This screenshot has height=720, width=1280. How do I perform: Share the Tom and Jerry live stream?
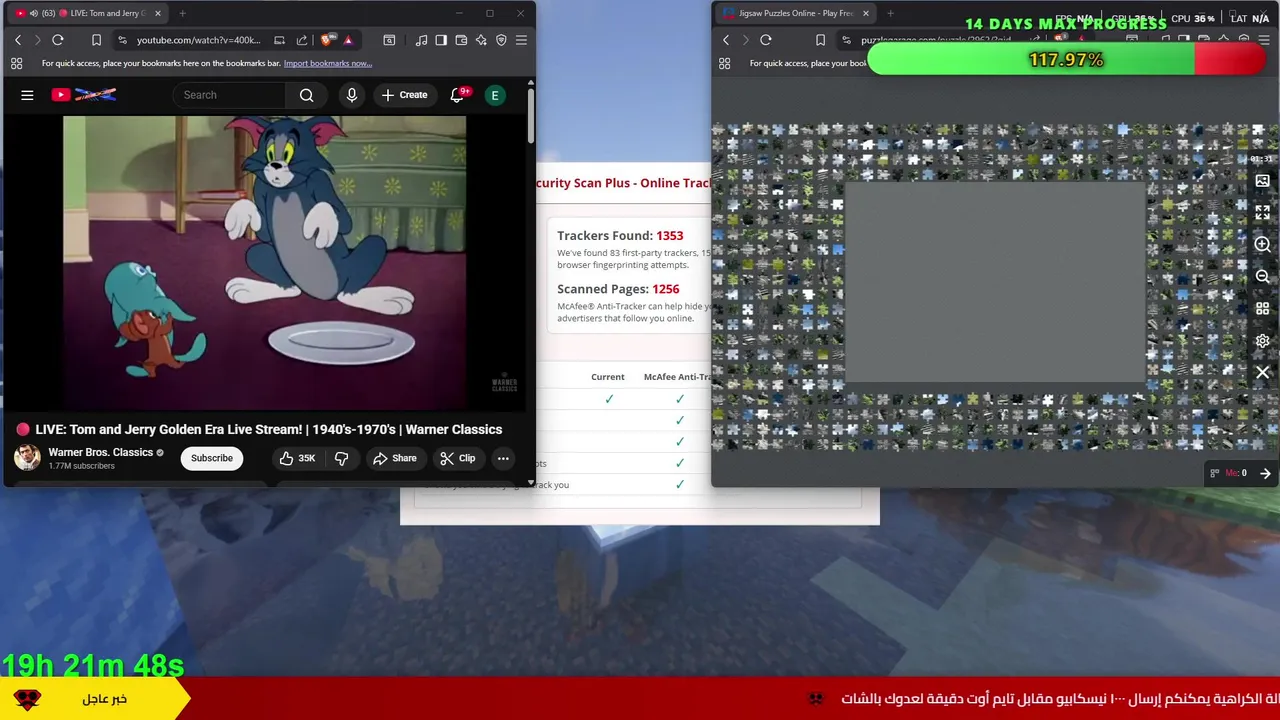click(394, 458)
